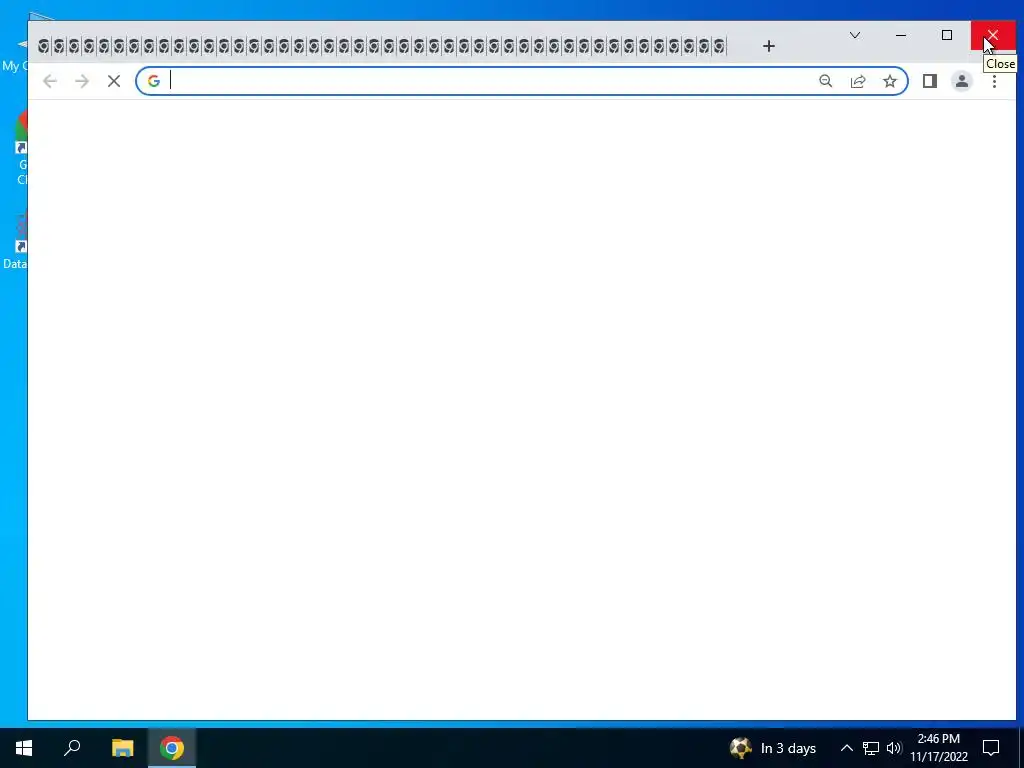The width and height of the screenshot is (1024, 768).
Task: Open the Windows Start menu
Action: click(24, 748)
